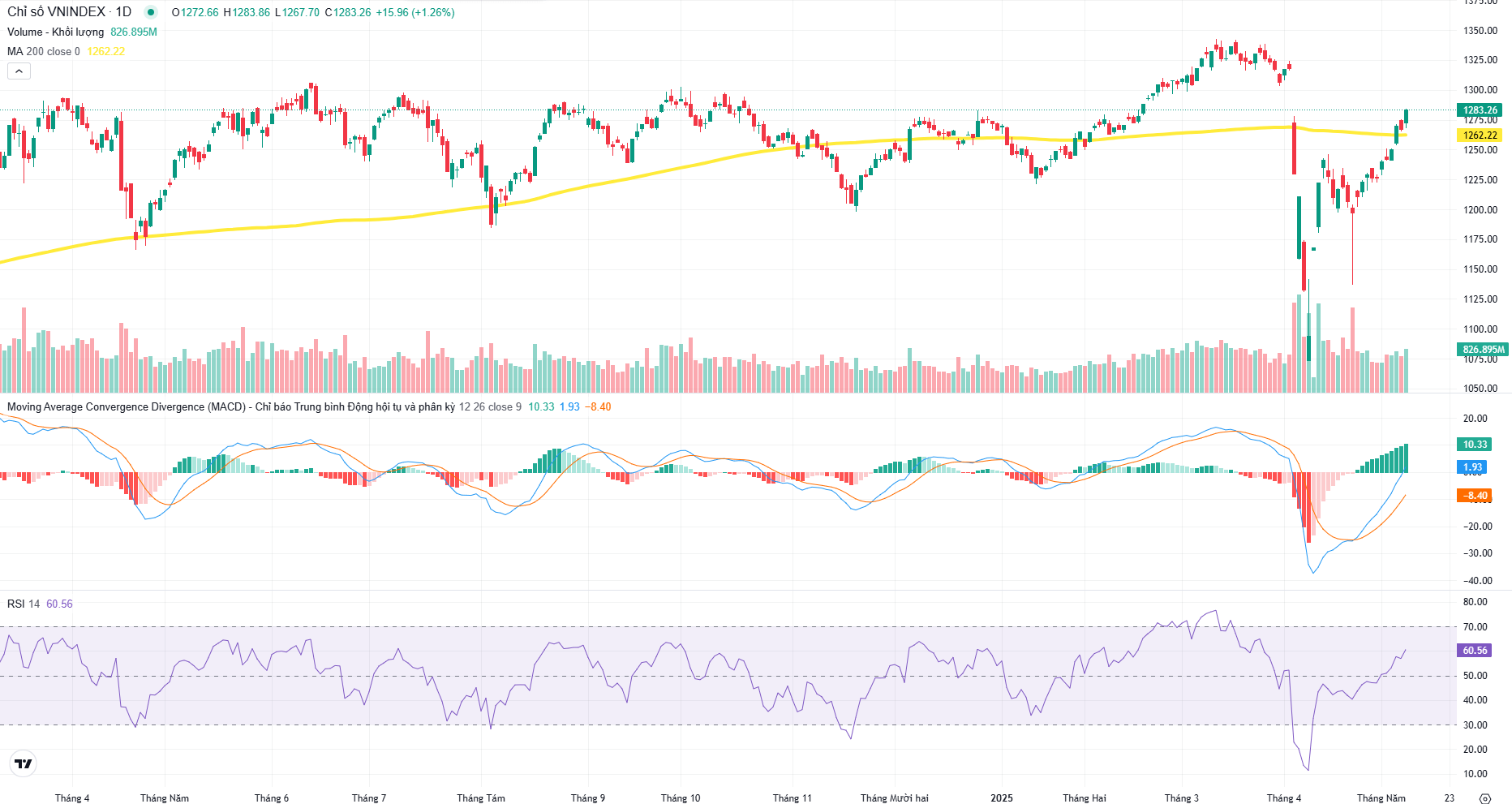Screen dimensions: 1512x804
Task: Click the Tháng 3 time axis label
Action: [x=1182, y=798]
